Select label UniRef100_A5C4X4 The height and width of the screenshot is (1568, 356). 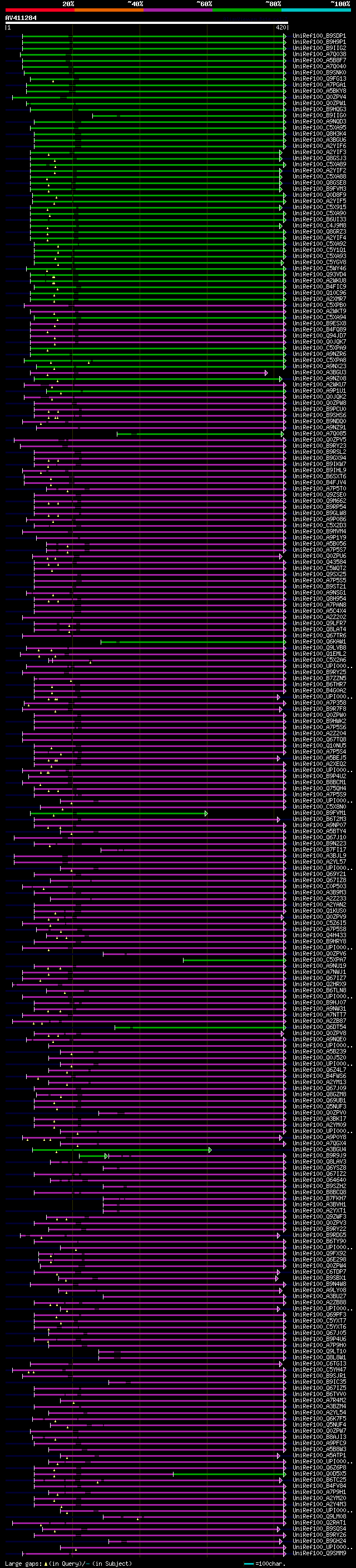click(x=319, y=611)
